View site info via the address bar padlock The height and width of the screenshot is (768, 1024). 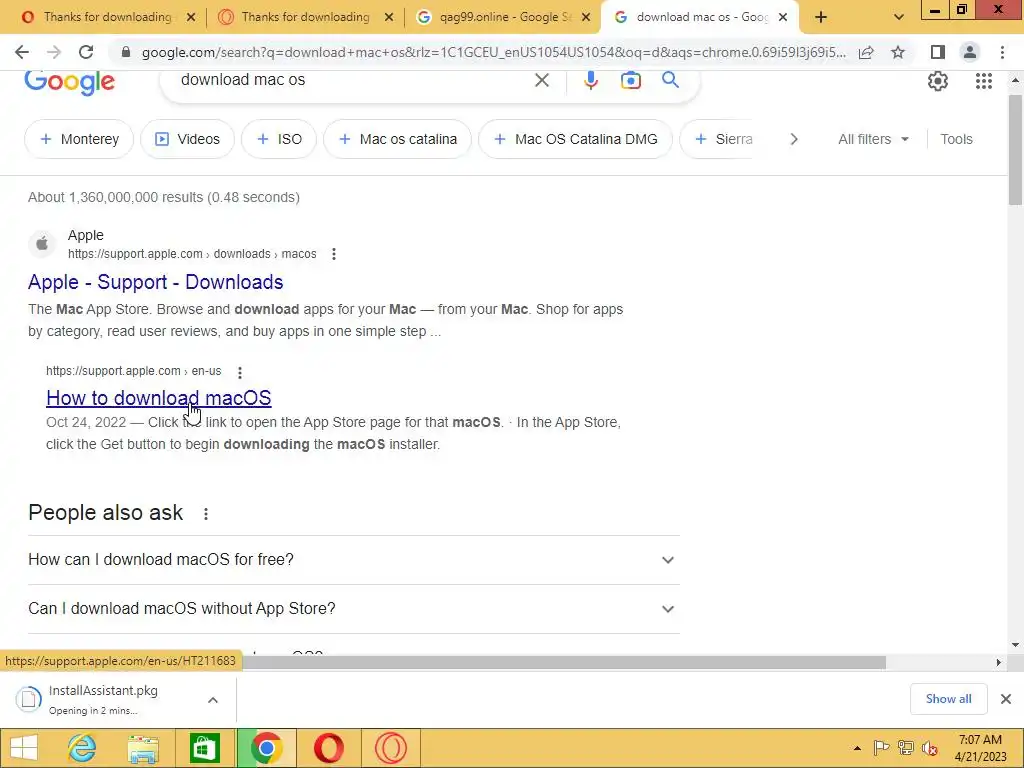(126, 52)
